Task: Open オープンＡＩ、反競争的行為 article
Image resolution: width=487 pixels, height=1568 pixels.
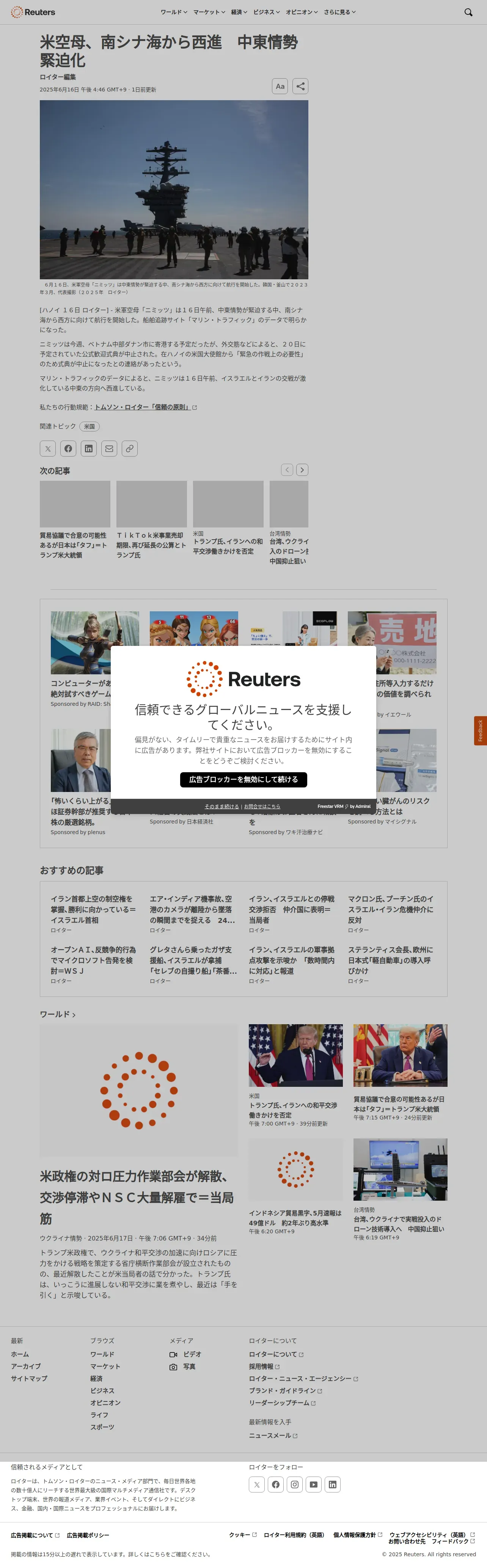Action: tap(93, 960)
